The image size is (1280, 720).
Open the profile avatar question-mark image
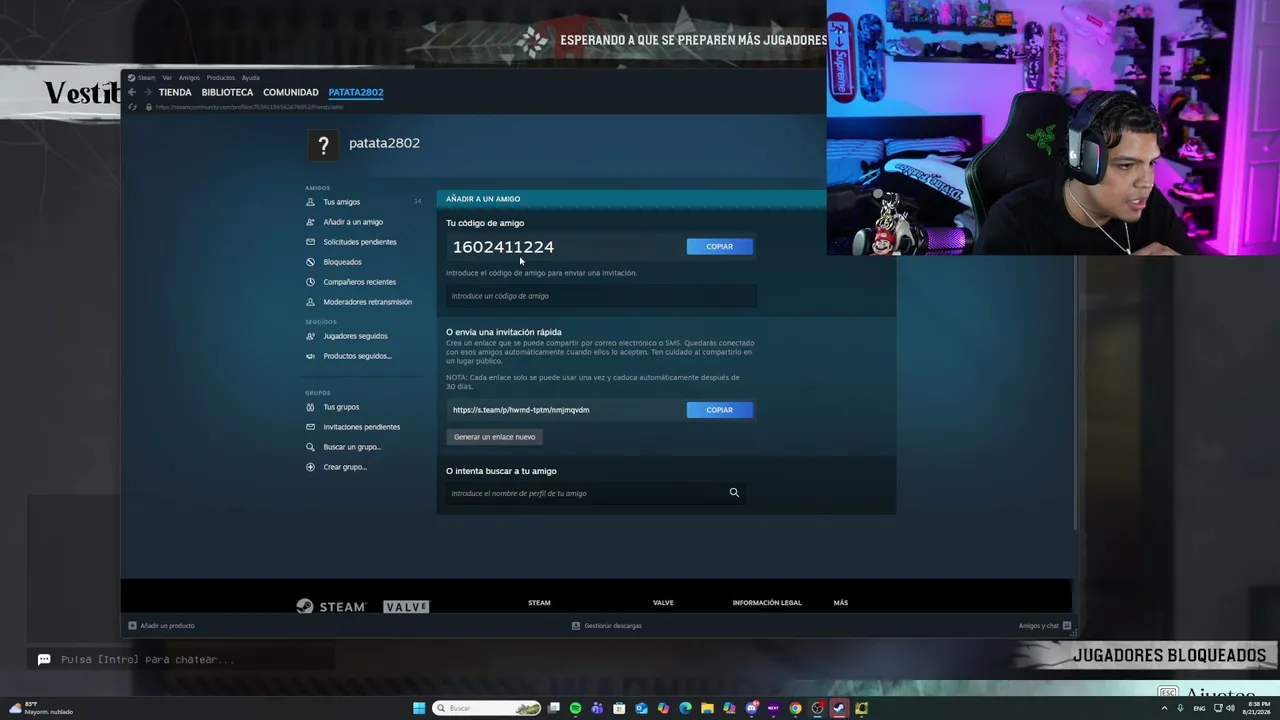tap(323, 146)
